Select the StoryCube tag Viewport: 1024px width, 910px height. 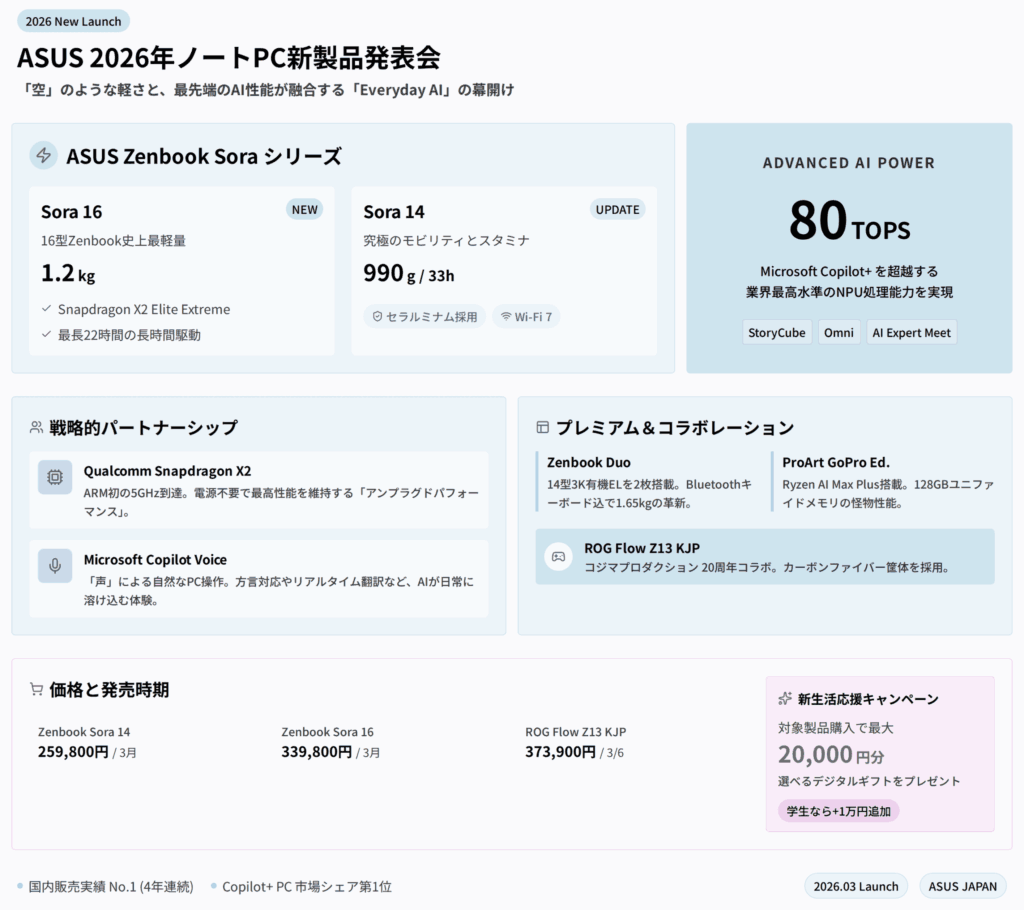[x=777, y=332]
